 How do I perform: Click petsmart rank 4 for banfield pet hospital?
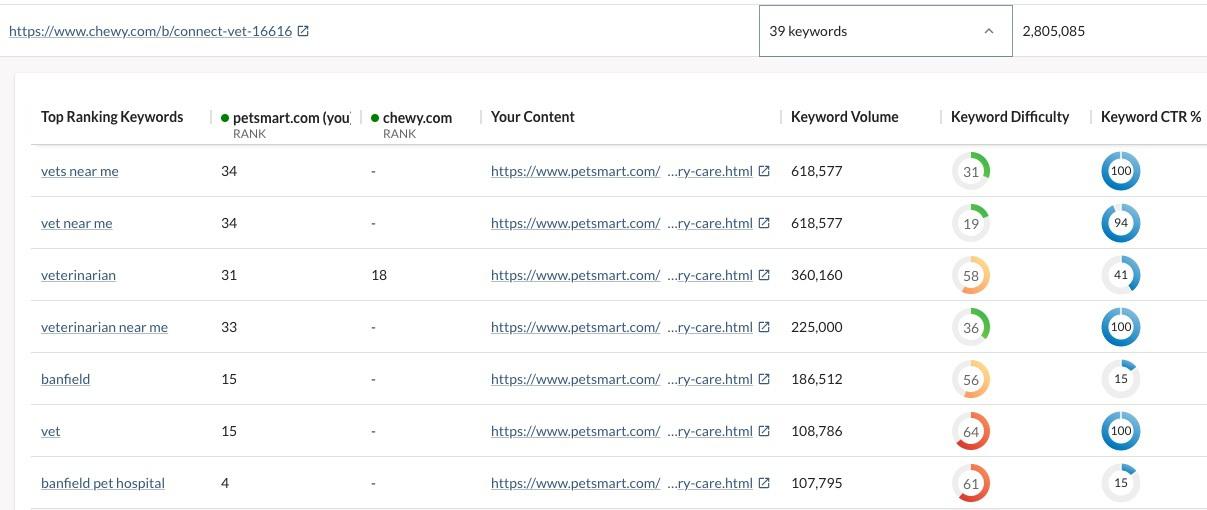pos(225,483)
